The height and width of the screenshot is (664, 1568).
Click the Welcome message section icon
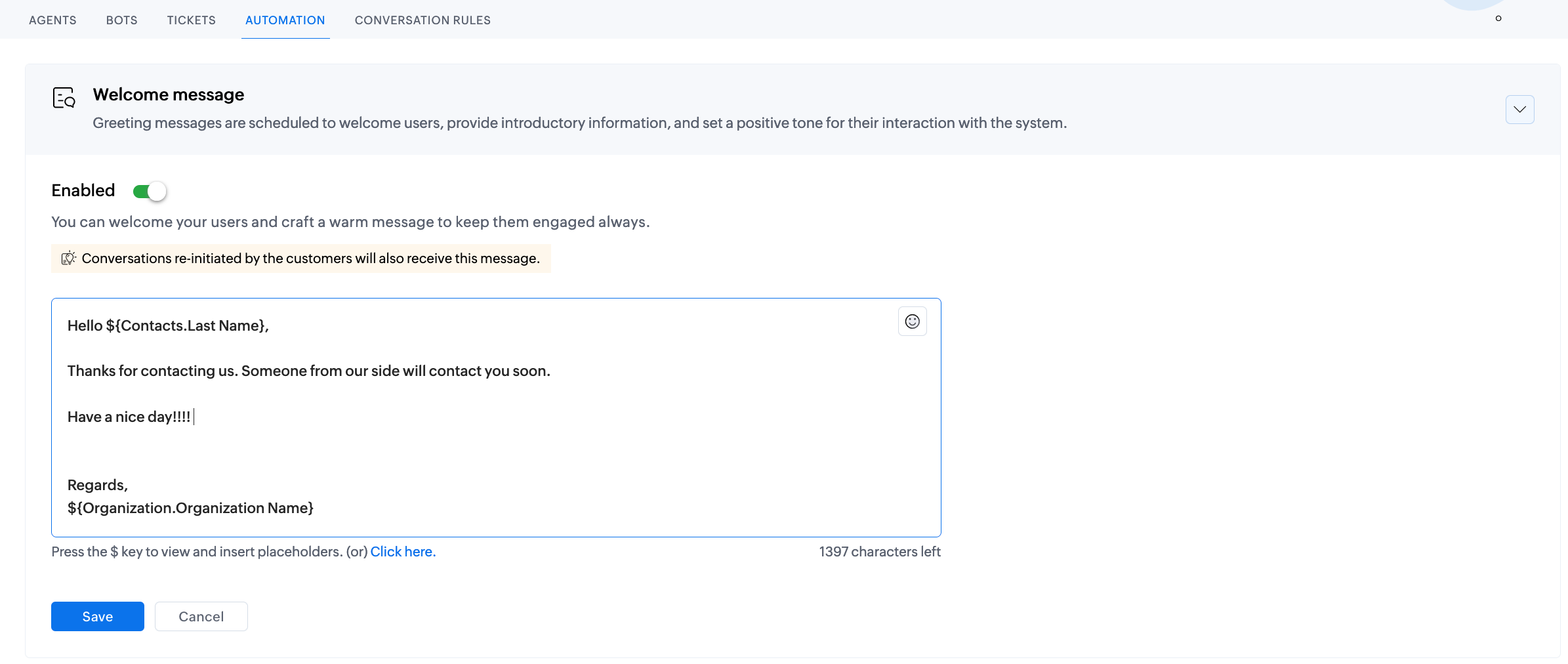coord(64,98)
